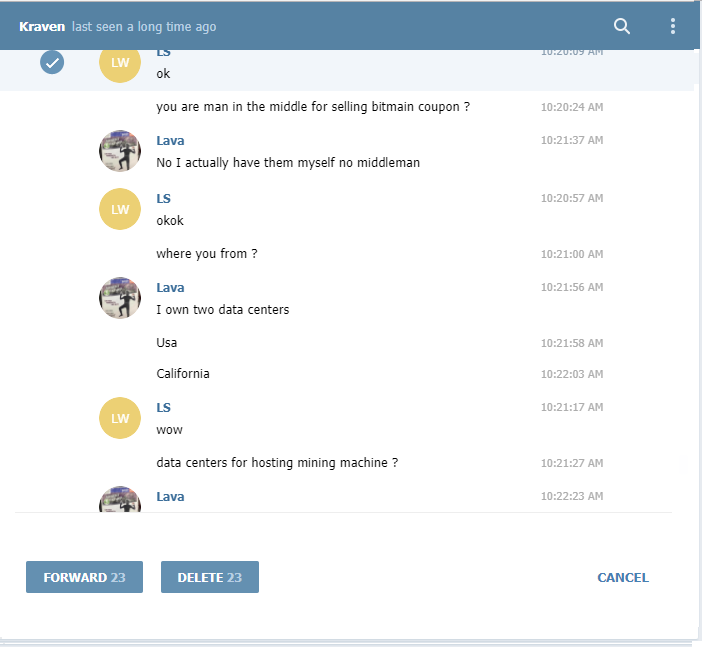Click LW avatar beside the 'ok' message
This screenshot has height=647, width=702.
click(x=120, y=63)
